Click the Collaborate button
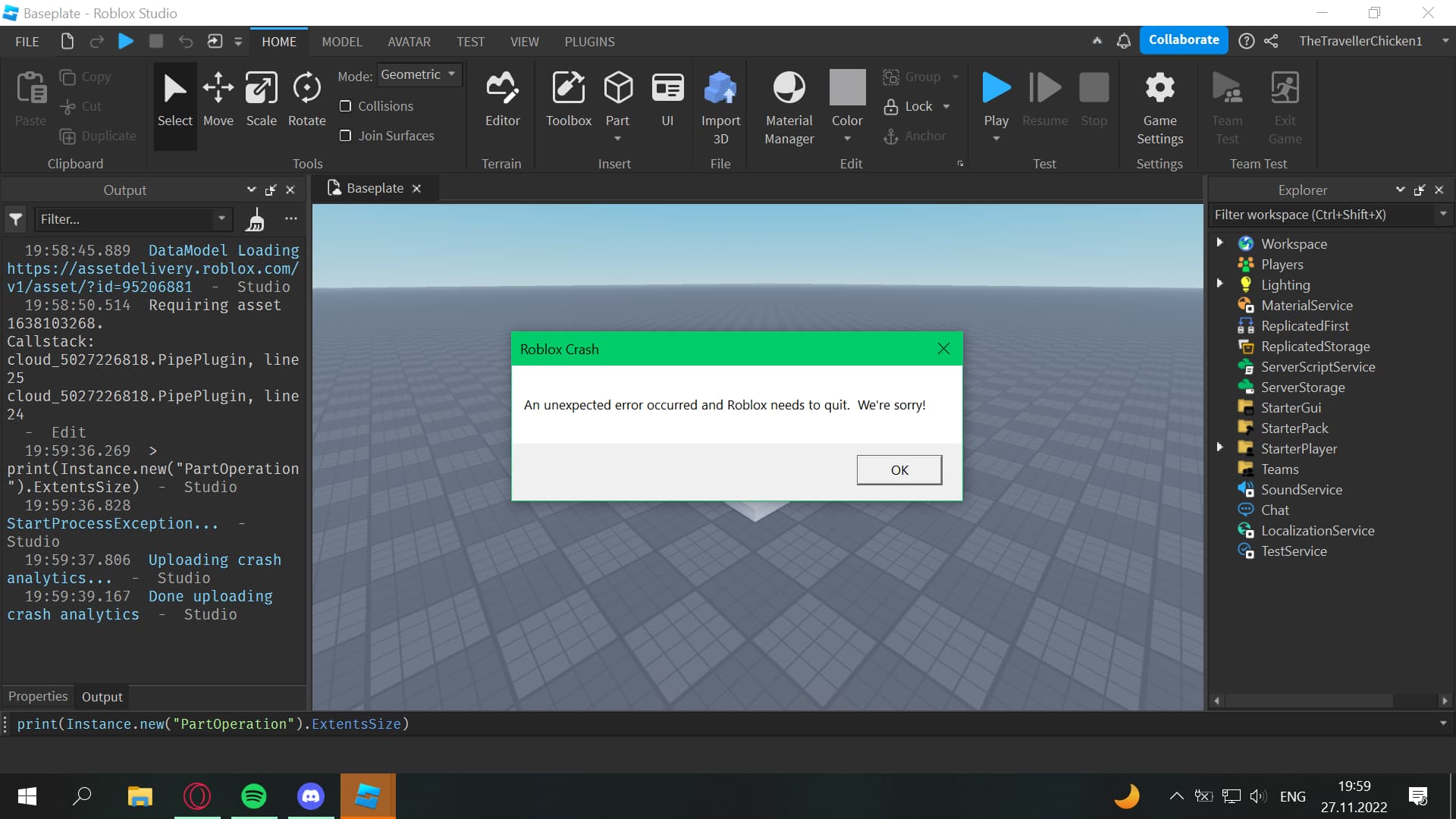Screen dimensions: 1456x819 click(x=1183, y=39)
